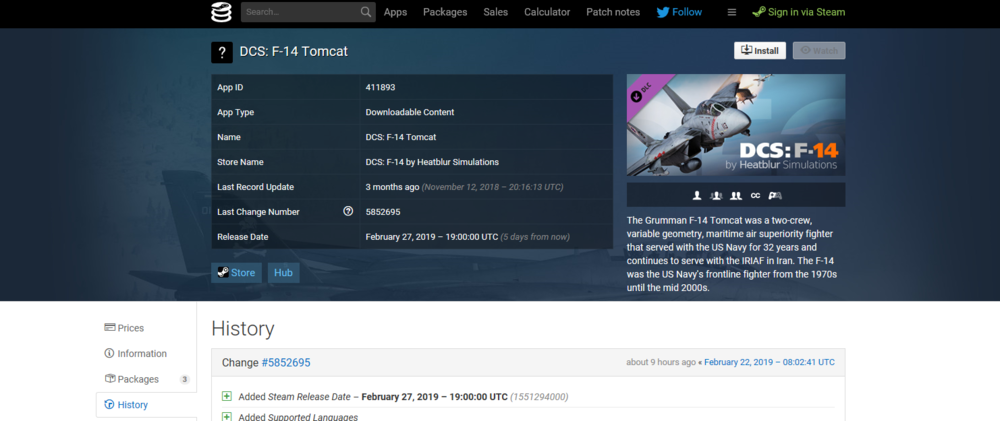Open the hamburger menu icon
The height and width of the screenshot is (421, 1000).
click(x=732, y=12)
